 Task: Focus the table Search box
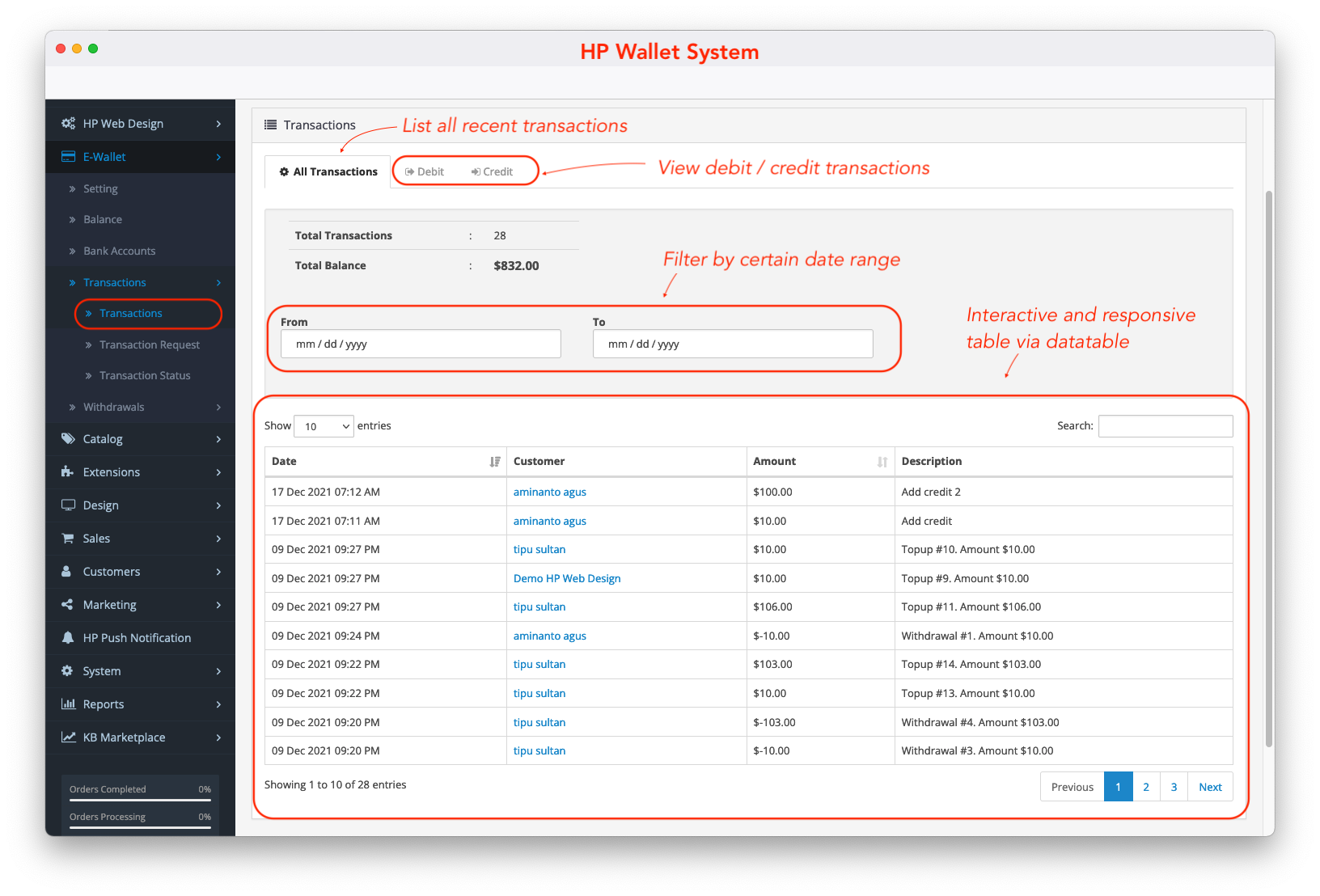[1166, 426]
